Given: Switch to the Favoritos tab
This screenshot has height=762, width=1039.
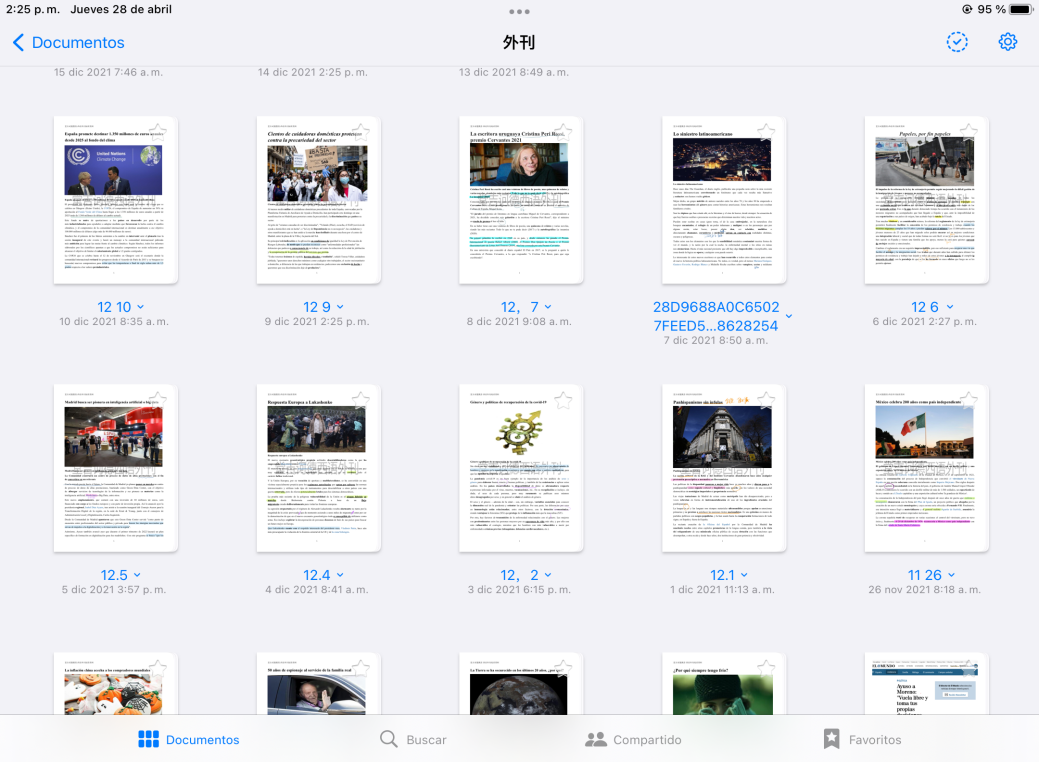Looking at the screenshot, I should pyautogui.click(x=861, y=740).
